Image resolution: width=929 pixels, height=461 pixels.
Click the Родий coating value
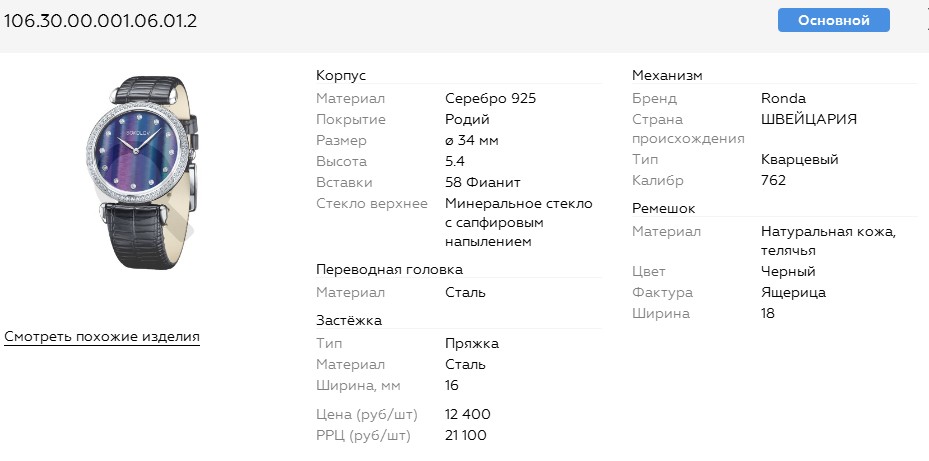tap(467, 120)
